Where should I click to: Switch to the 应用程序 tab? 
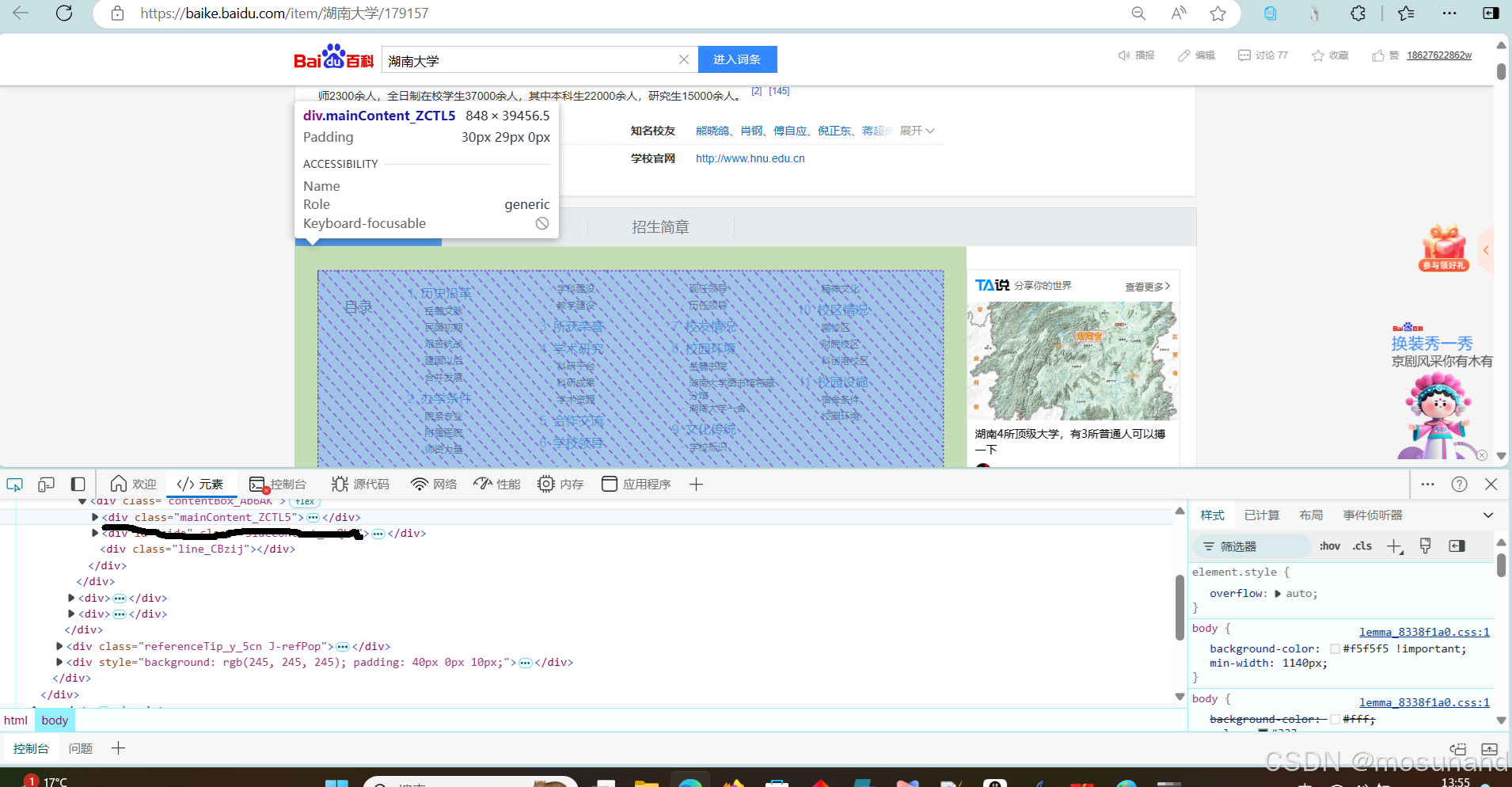pyautogui.click(x=636, y=484)
